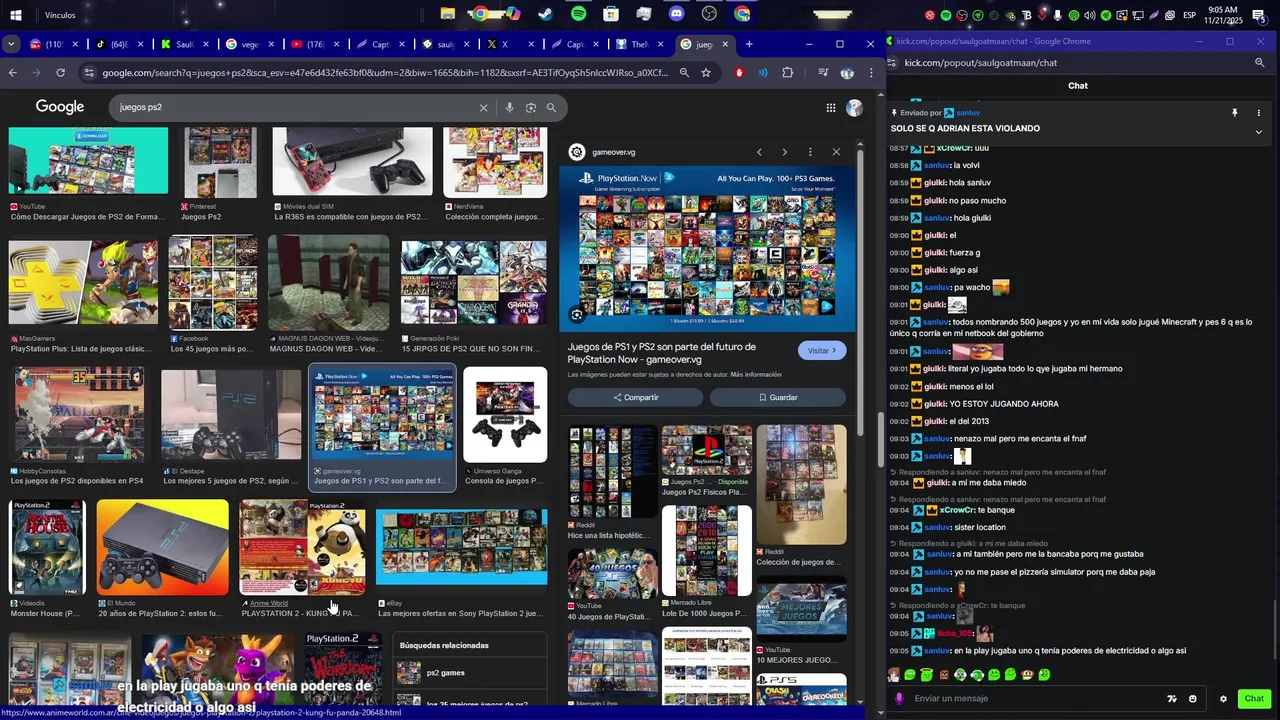The image size is (1280, 720).
Task: Expand the pinned chat message chevron
Action: point(1258,132)
